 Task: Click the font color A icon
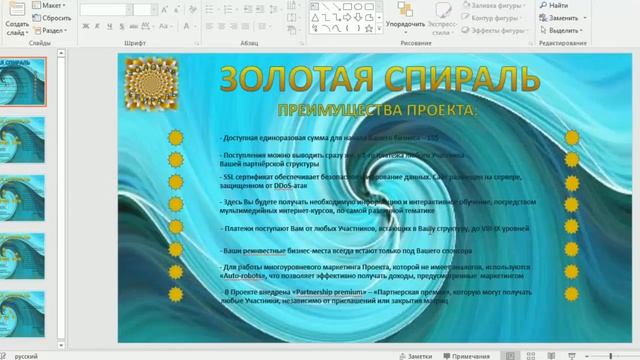pos(186,27)
